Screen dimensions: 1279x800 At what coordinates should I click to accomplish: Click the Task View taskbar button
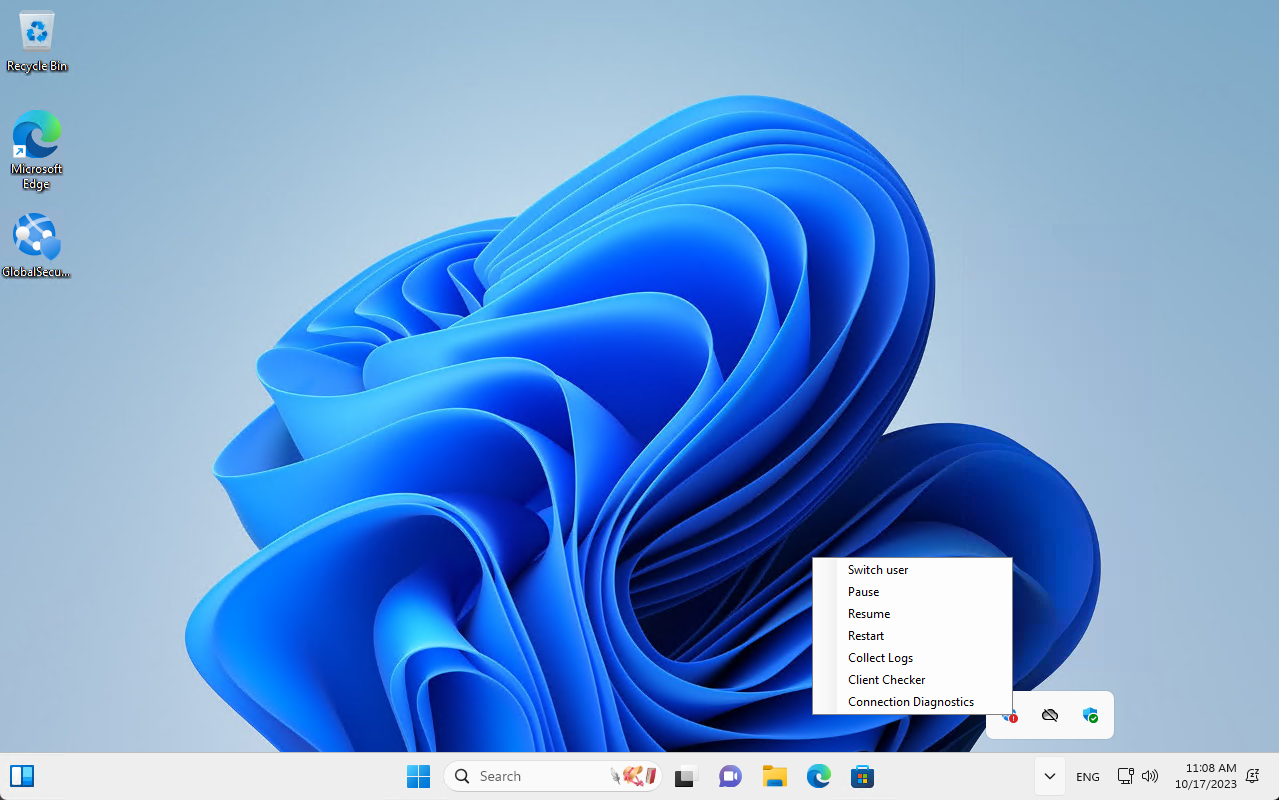coord(685,776)
